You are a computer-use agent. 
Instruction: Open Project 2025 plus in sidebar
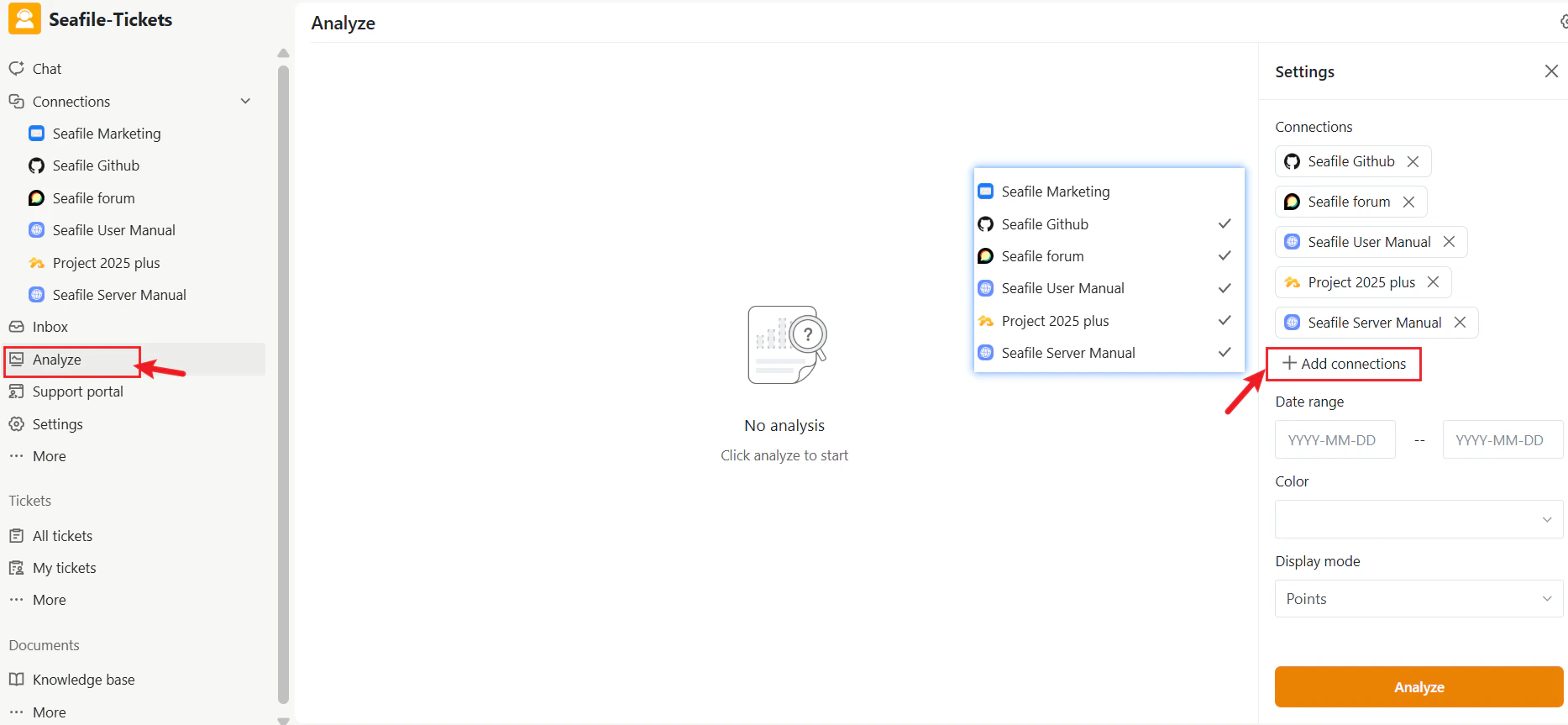click(x=106, y=263)
